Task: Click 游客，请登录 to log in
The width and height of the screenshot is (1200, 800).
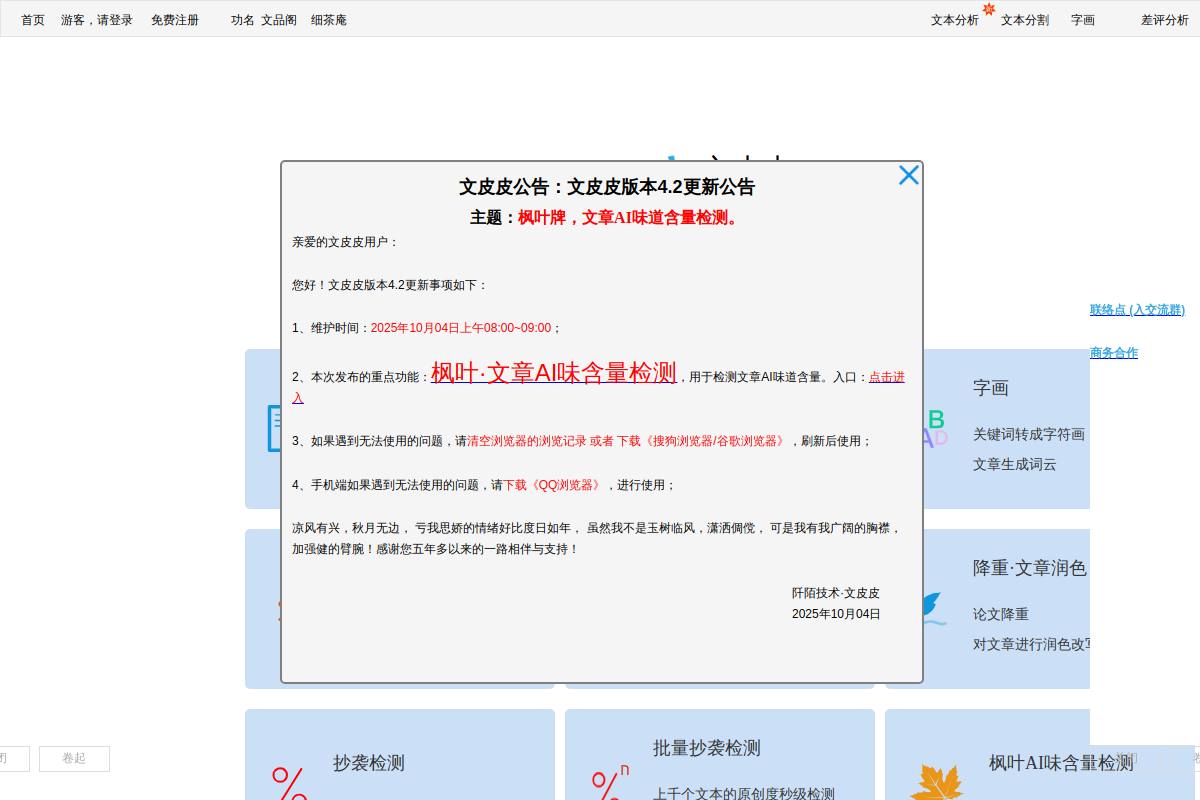Action: (97, 20)
